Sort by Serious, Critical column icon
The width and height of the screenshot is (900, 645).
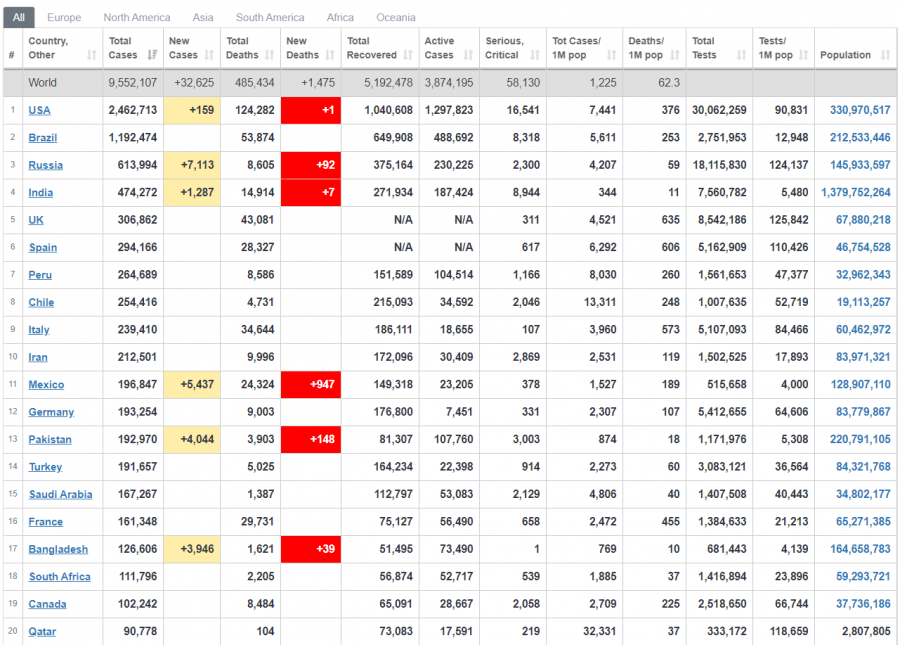coord(533,55)
